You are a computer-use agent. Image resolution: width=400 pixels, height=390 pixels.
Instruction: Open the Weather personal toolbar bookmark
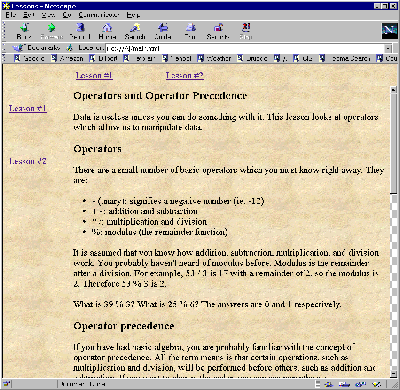point(215,58)
